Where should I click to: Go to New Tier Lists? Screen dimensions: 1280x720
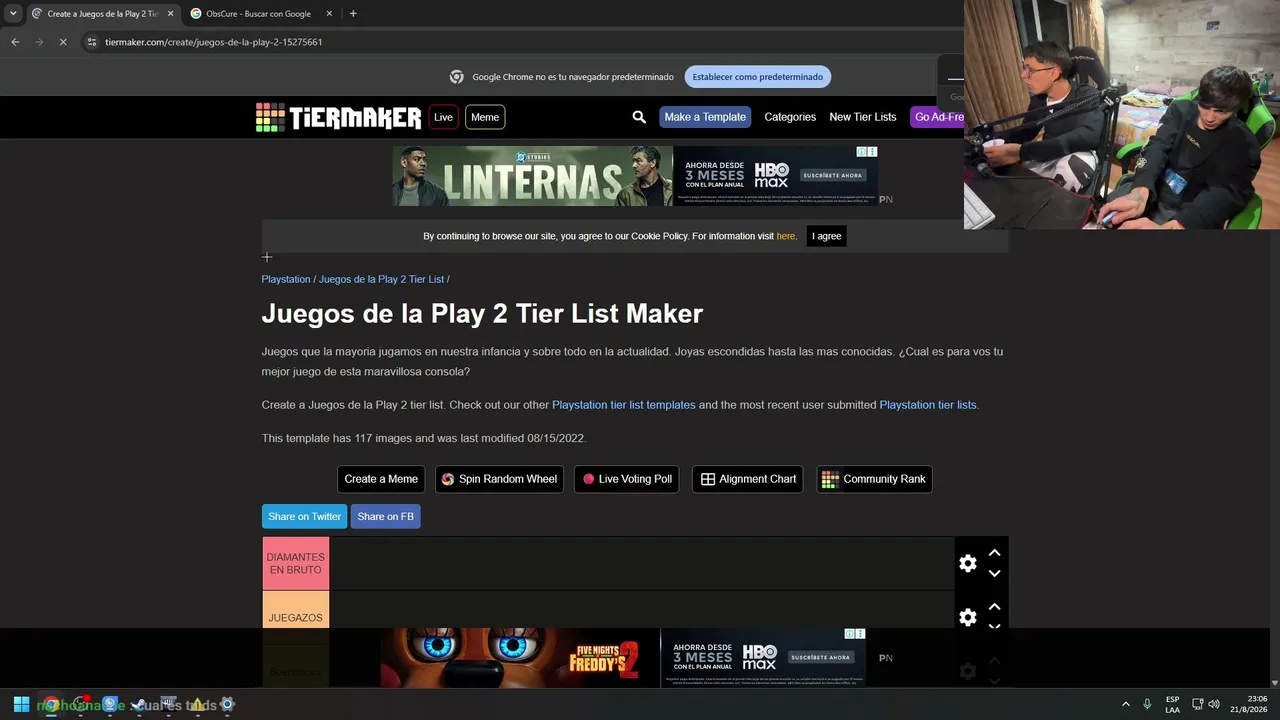863,117
